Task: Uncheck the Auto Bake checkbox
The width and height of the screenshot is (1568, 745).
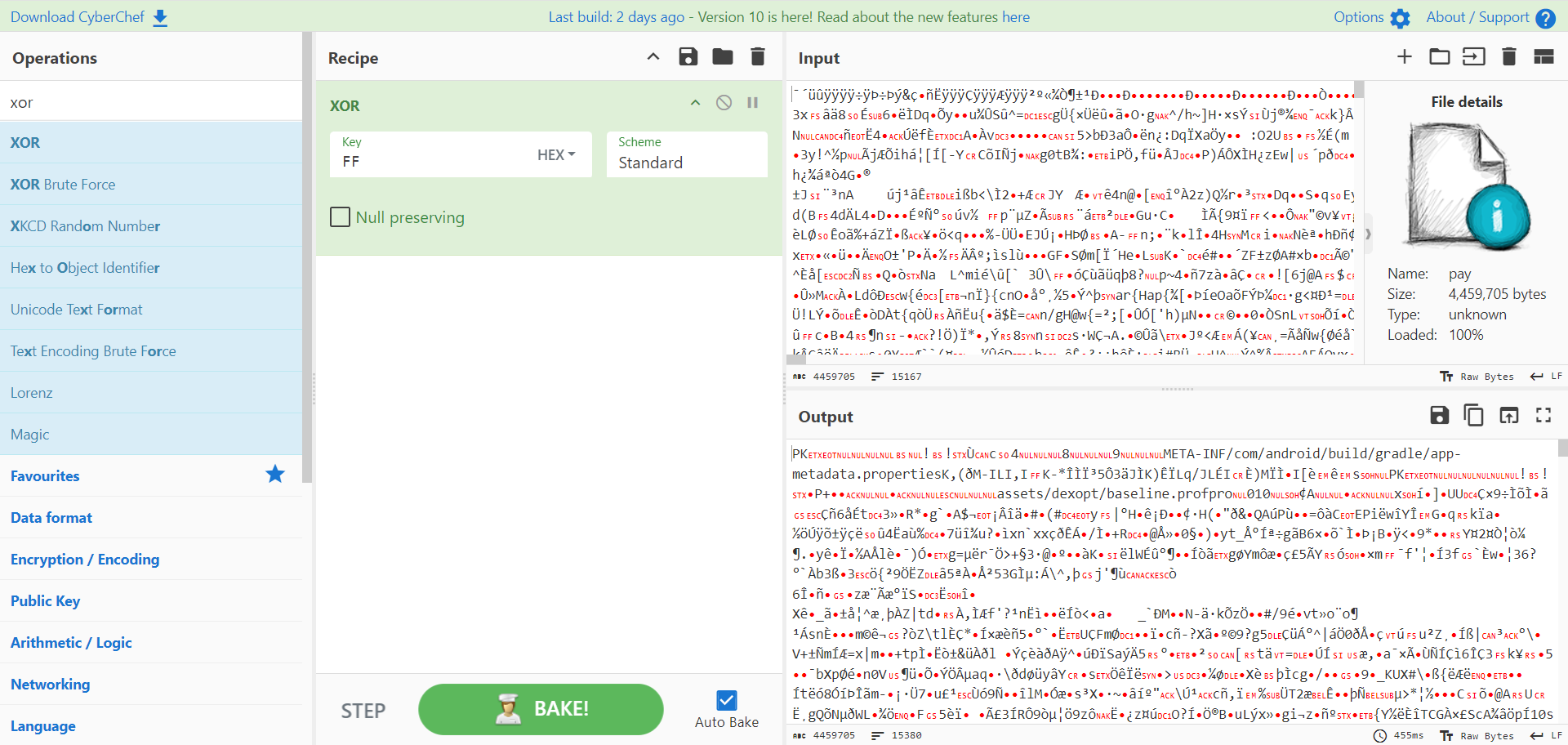Action: tap(726, 700)
